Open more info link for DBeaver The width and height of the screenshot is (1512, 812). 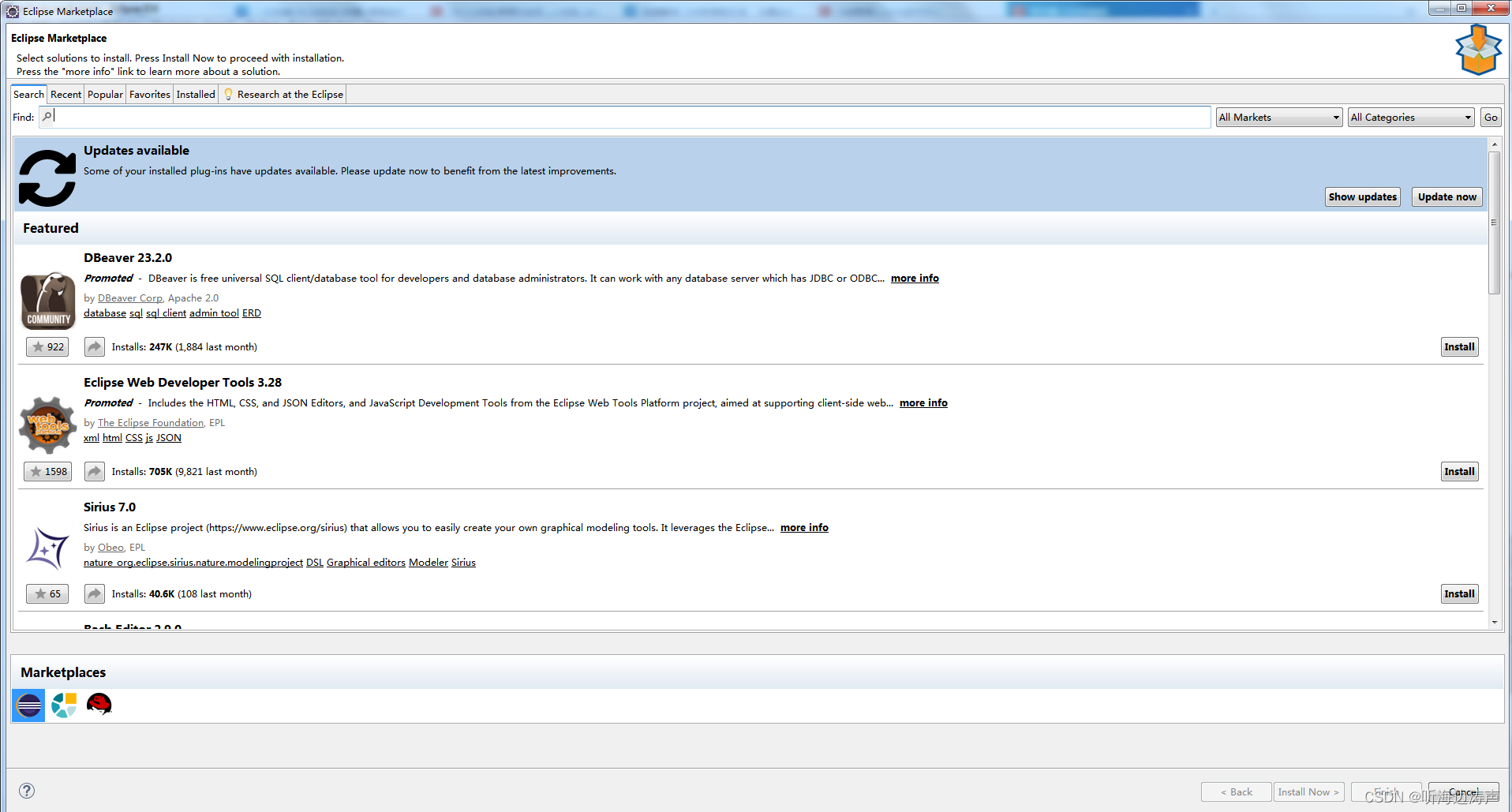[915, 278]
